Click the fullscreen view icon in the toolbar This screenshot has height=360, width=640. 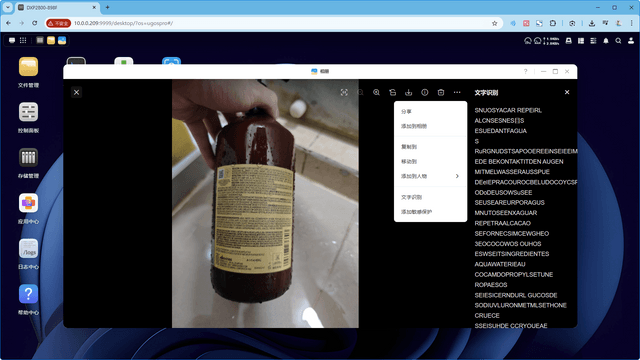point(344,93)
